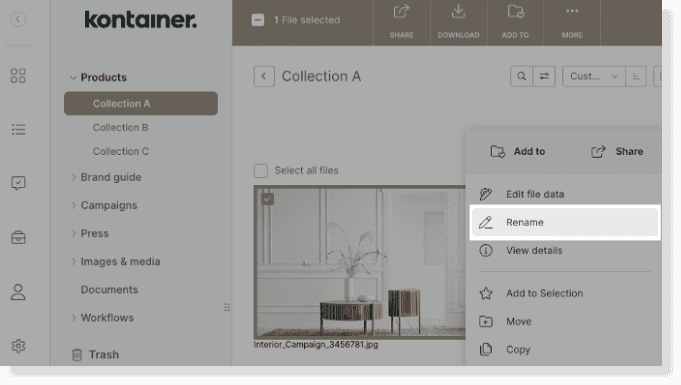
Task: Click the search magnifier icon
Action: click(521, 76)
